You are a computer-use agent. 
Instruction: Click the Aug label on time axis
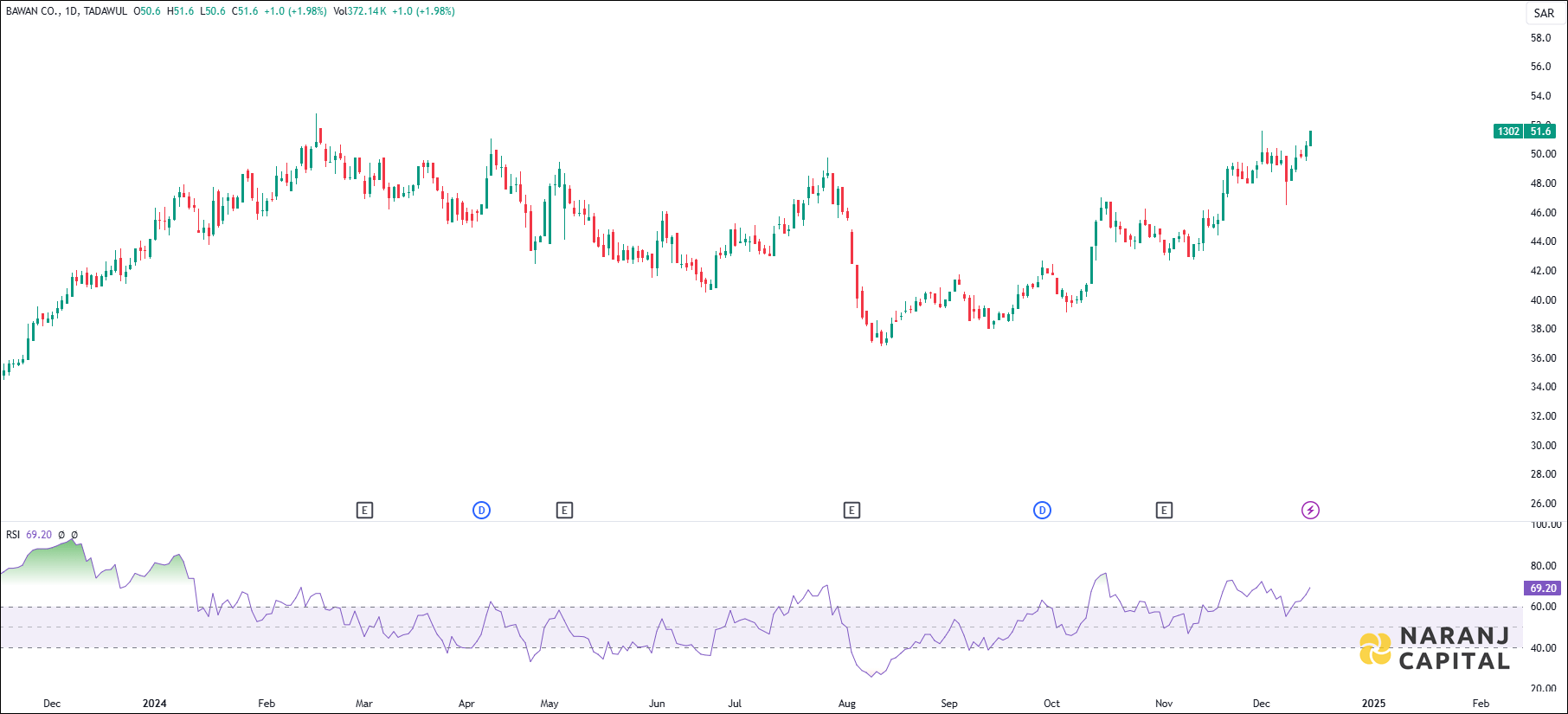tap(847, 704)
